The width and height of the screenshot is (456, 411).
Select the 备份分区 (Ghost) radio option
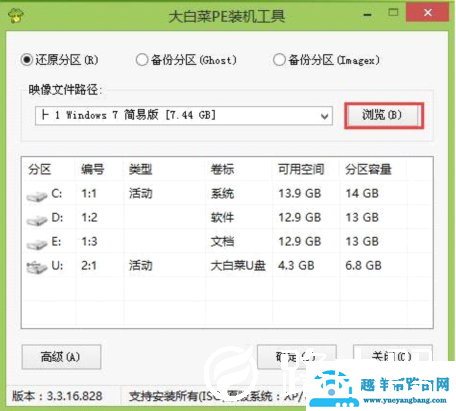[142, 60]
